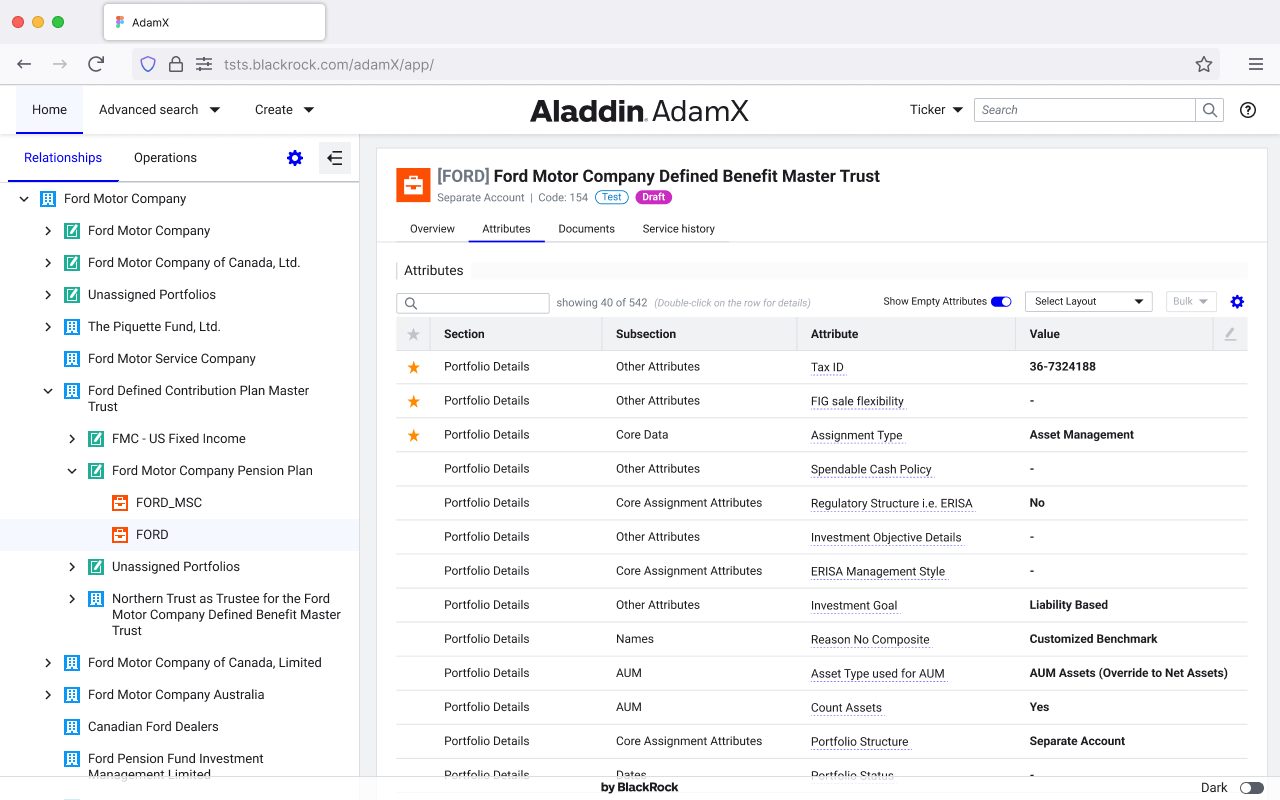Expand The Piquette Fund, Ltd. node
1280x800 pixels.
coord(48,327)
